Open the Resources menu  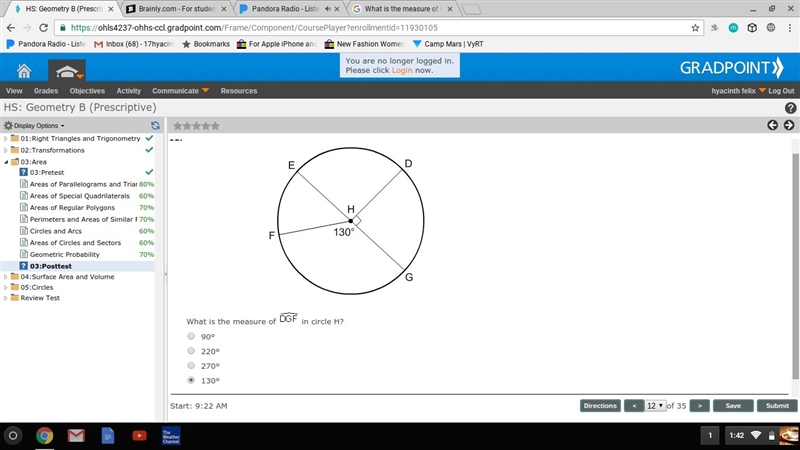click(x=239, y=91)
